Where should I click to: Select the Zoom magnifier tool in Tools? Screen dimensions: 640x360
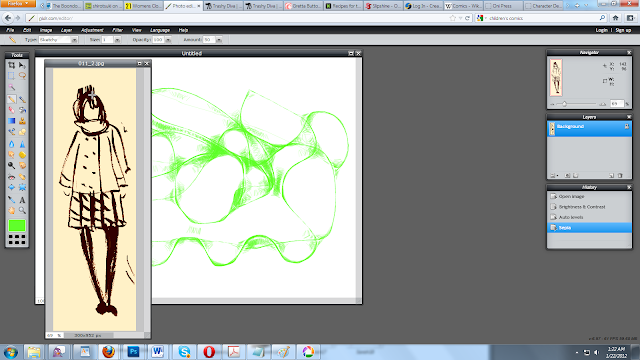click(22, 211)
